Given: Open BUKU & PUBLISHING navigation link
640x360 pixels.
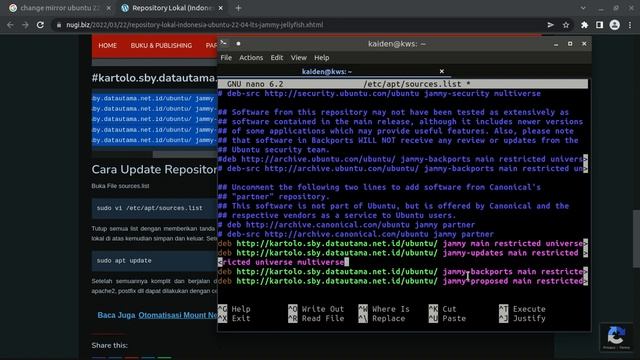Looking at the screenshot, I should [x=161, y=45].
